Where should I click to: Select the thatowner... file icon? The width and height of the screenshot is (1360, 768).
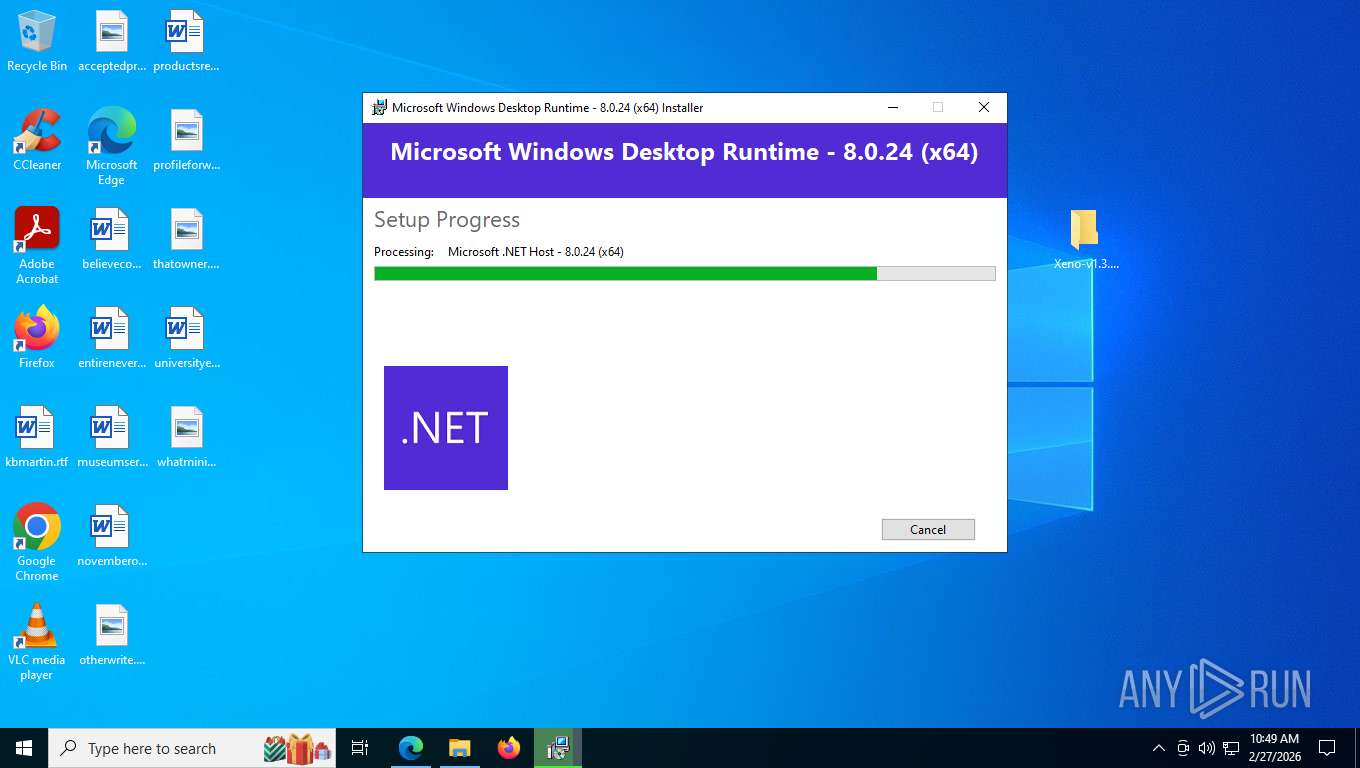[x=186, y=239]
